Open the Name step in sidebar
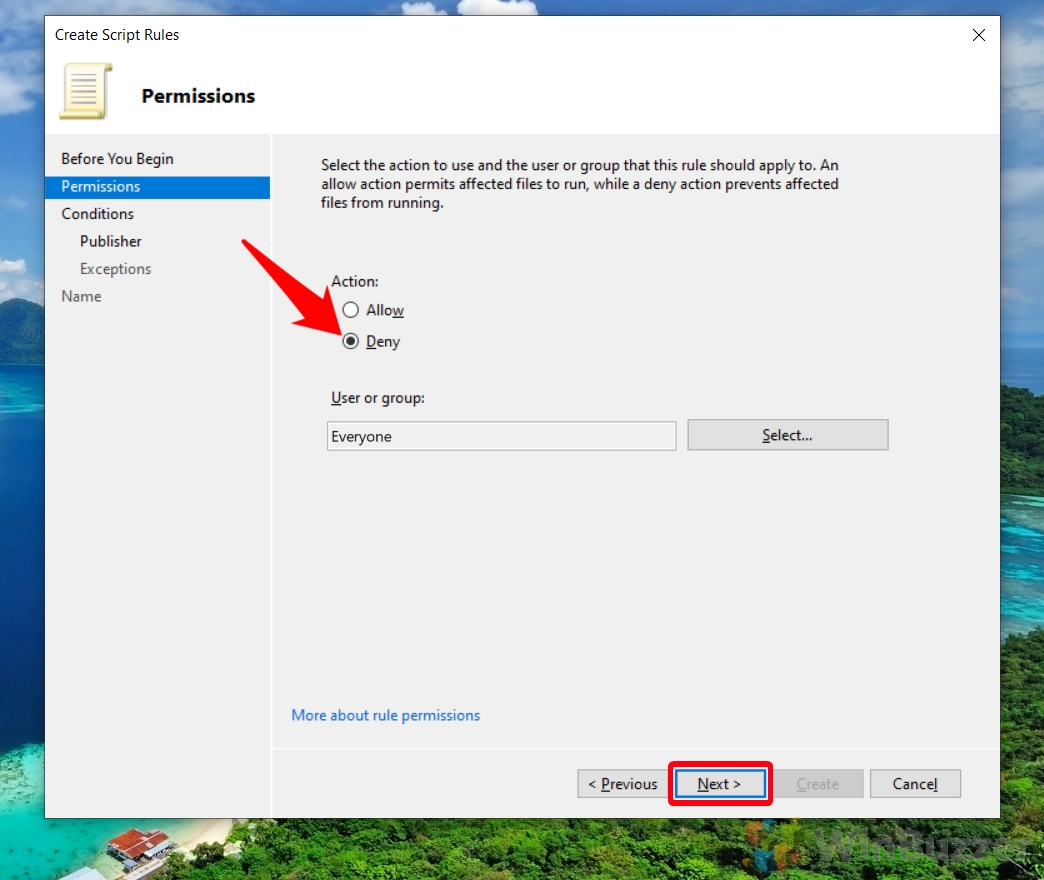The image size is (1044, 880). (x=81, y=296)
